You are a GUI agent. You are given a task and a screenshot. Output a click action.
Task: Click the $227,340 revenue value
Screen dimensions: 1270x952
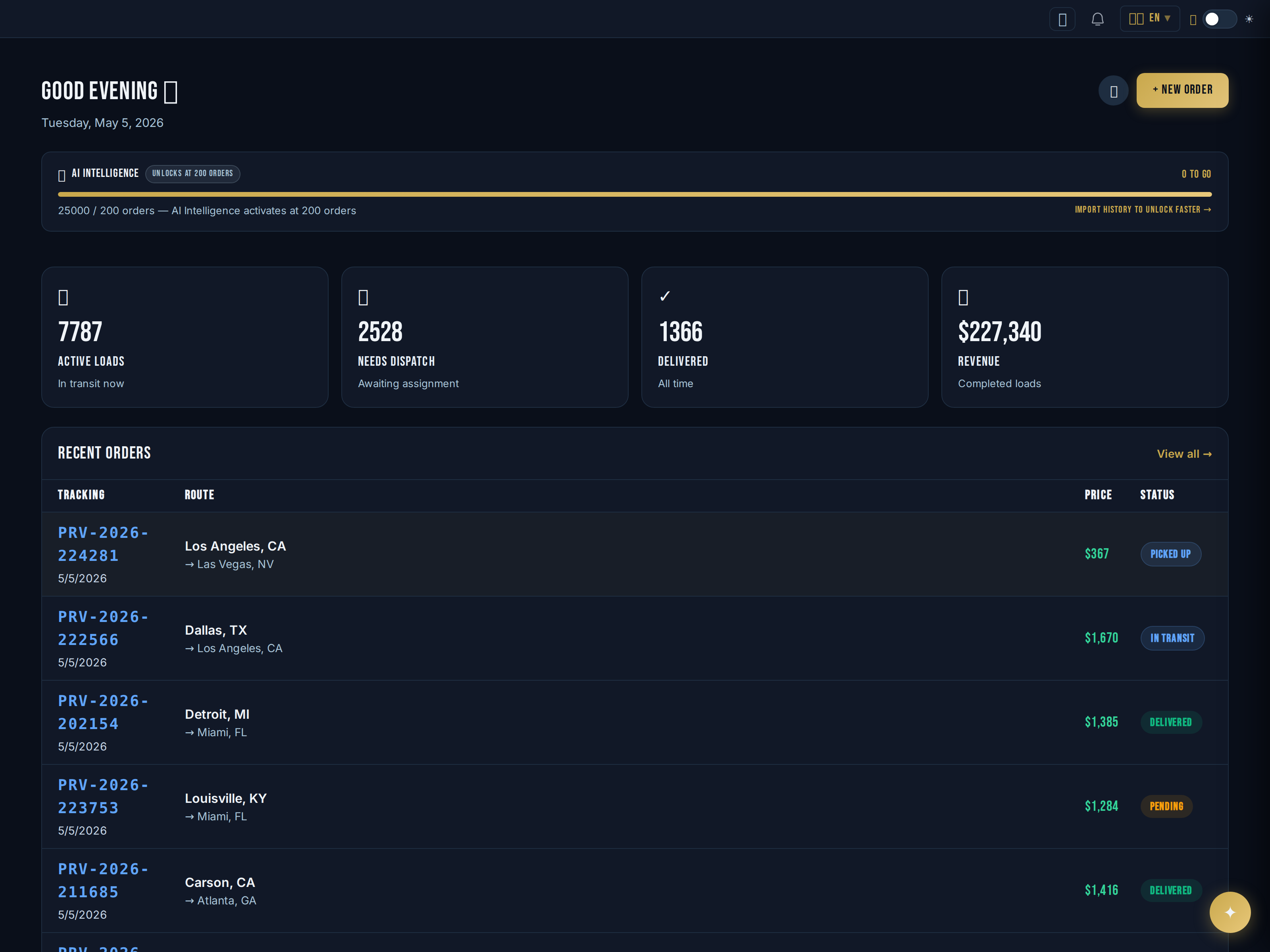point(1000,332)
